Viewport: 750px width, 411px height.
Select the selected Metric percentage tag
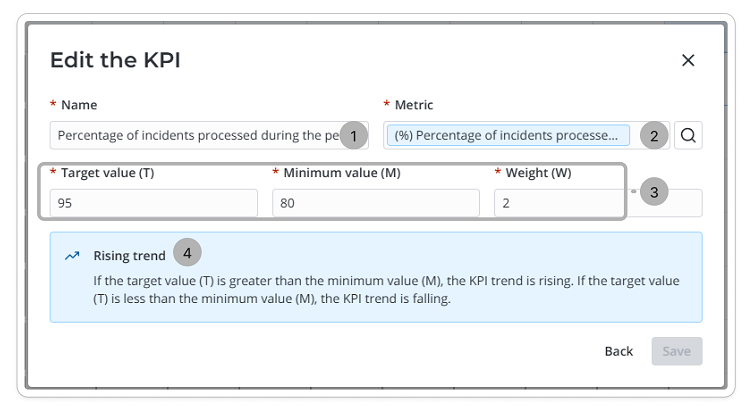pyautogui.click(x=507, y=135)
